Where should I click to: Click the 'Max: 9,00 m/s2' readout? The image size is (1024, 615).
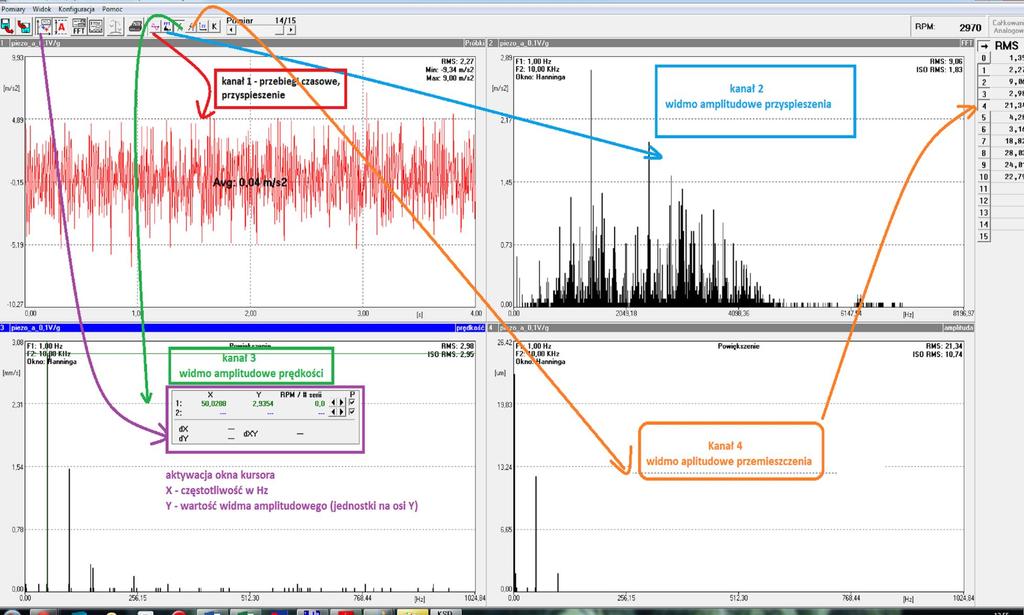pos(448,78)
